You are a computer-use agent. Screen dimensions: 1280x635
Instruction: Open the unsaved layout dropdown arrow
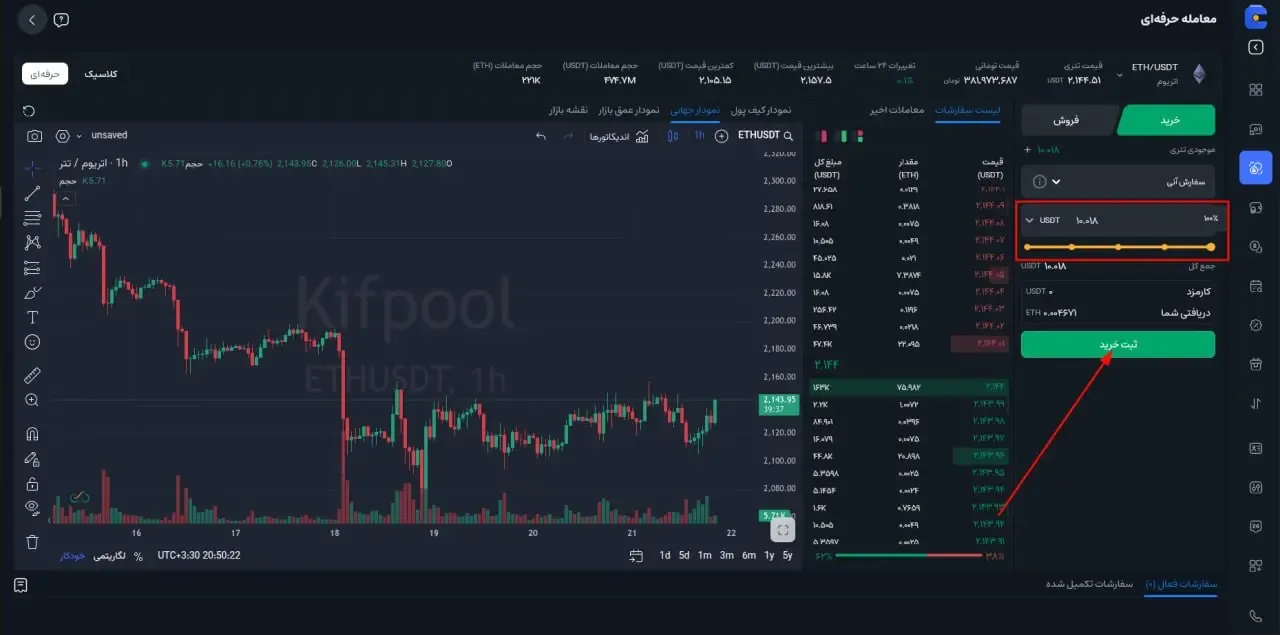tap(79, 136)
